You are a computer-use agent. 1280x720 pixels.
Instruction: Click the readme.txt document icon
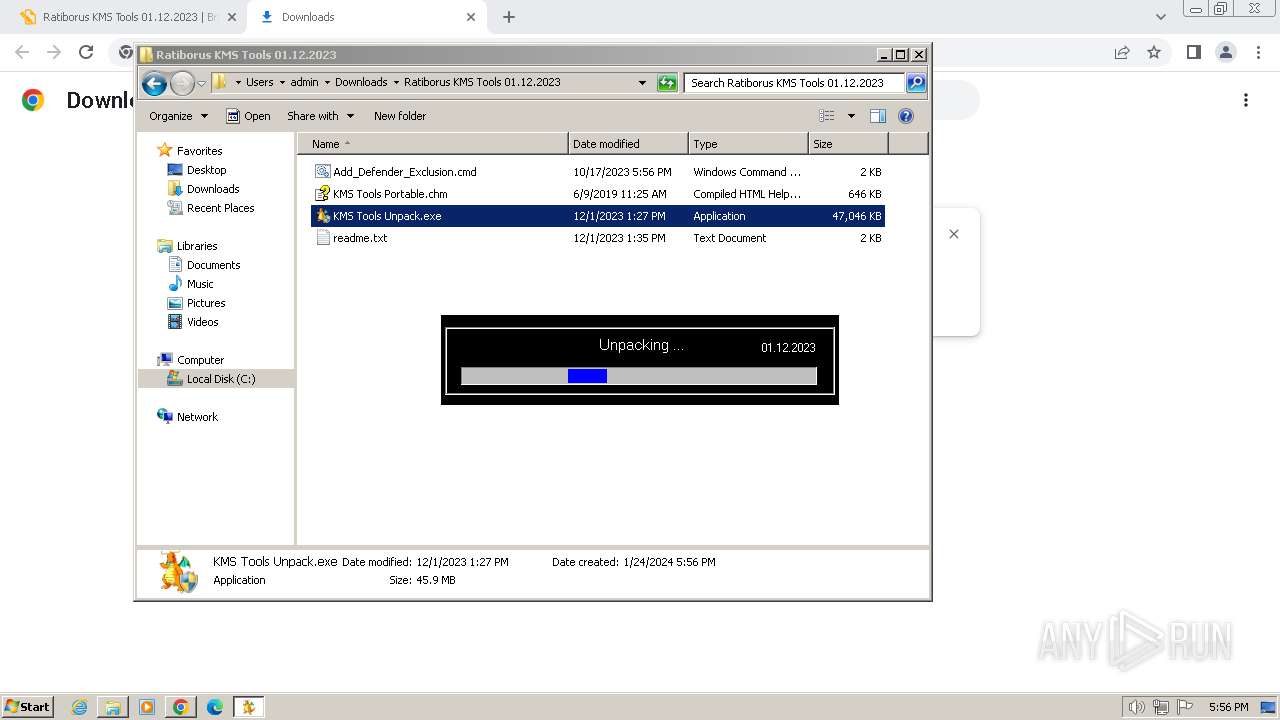322,238
